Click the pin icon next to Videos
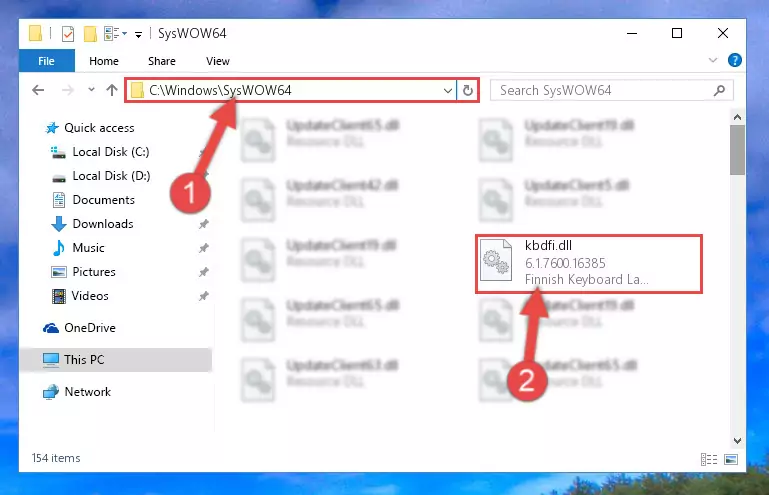The width and height of the screenshot is (769, 495). [x=204, y=296]
